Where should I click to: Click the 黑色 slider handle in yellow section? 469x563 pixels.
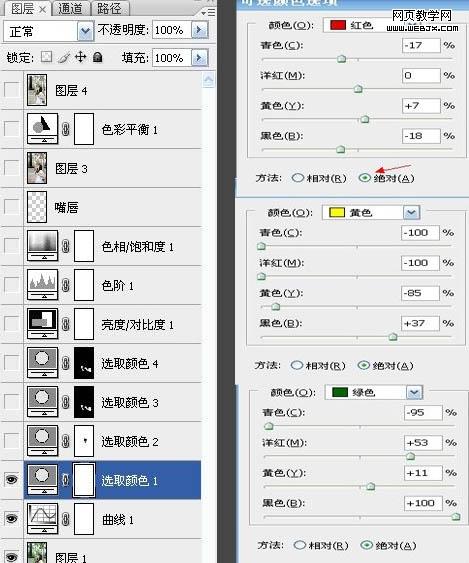tap(393, 337)
